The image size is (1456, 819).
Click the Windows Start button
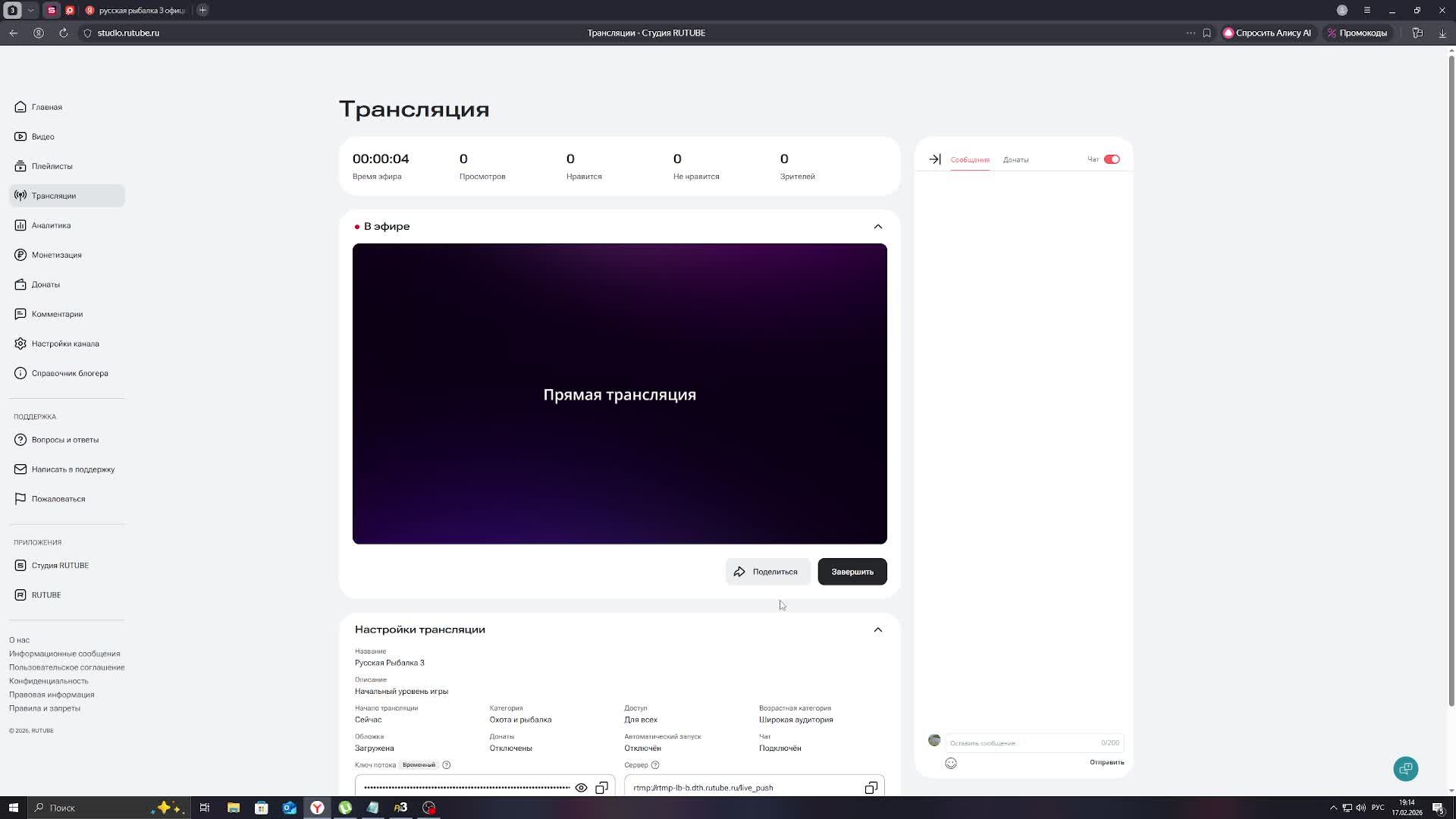click(x=13, y=808)
